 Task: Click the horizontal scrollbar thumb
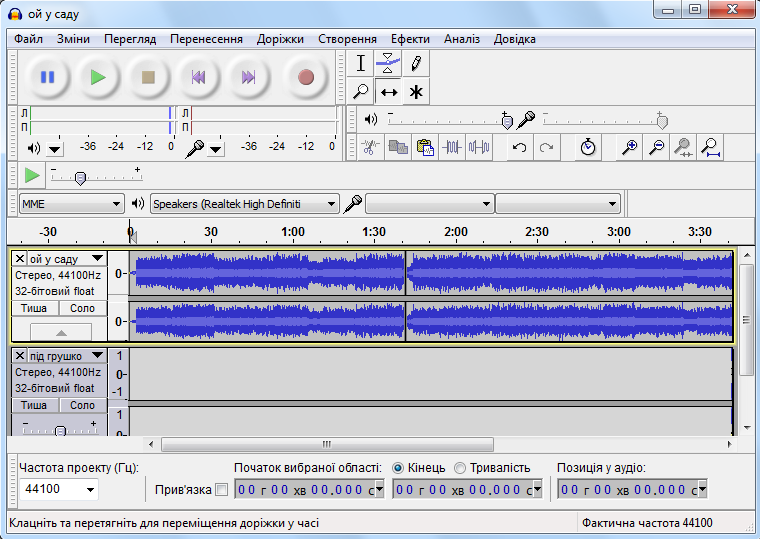point(328,444)
